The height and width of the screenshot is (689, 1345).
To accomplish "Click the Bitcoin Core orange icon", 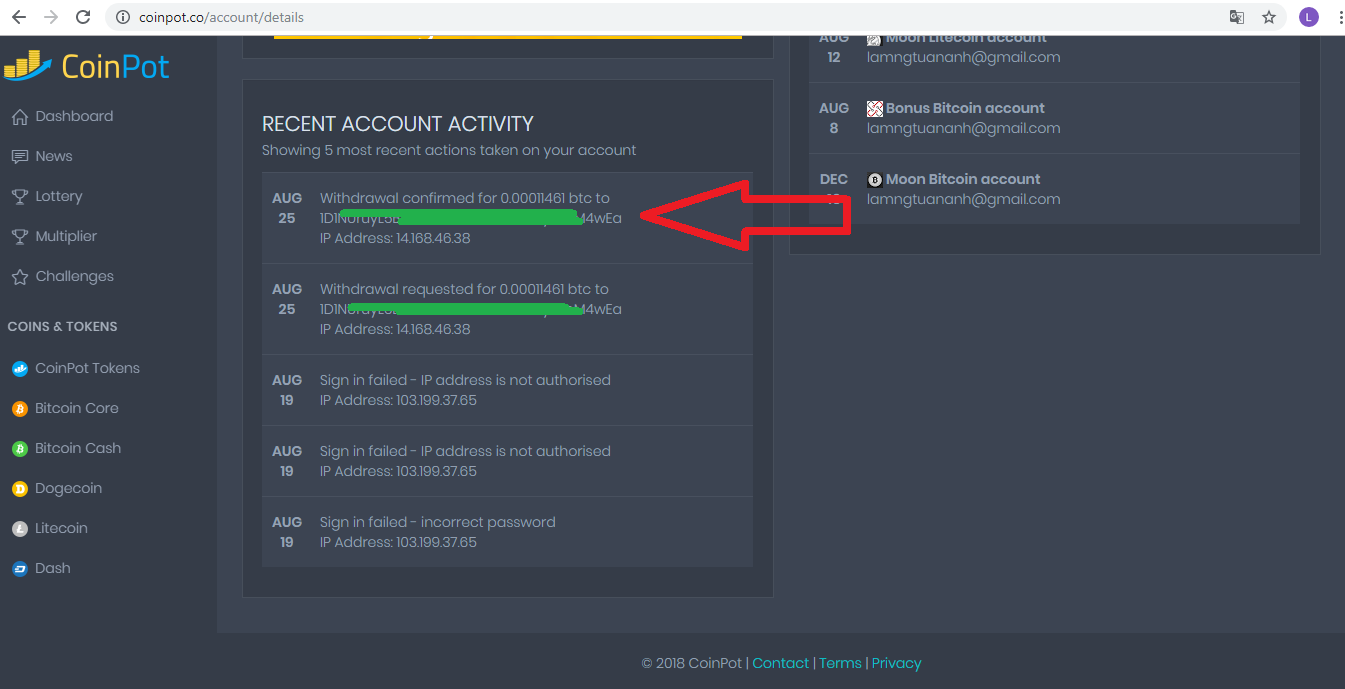I will pos(19,409).
